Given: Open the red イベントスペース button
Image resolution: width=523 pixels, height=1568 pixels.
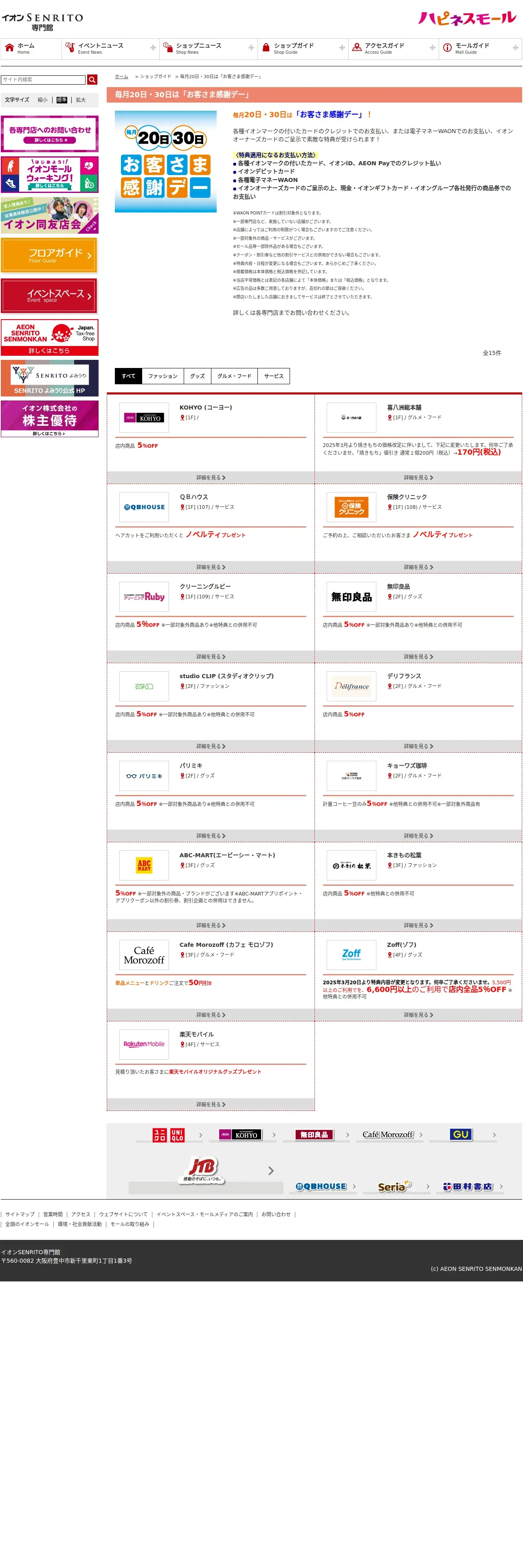Looking at the screenshot, I should (x=49, y=296).
